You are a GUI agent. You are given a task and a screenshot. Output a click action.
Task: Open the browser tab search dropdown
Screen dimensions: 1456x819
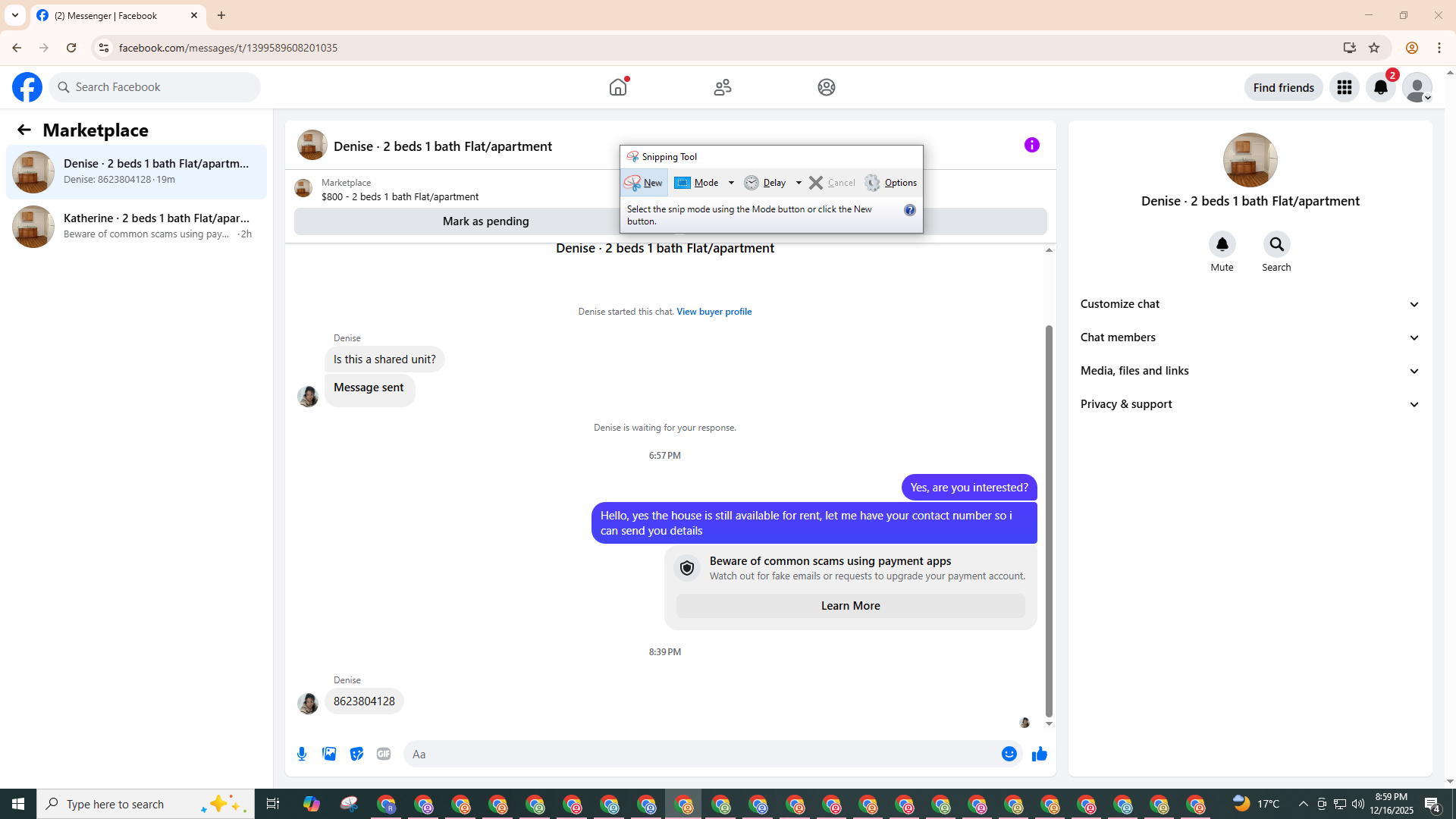15,15
